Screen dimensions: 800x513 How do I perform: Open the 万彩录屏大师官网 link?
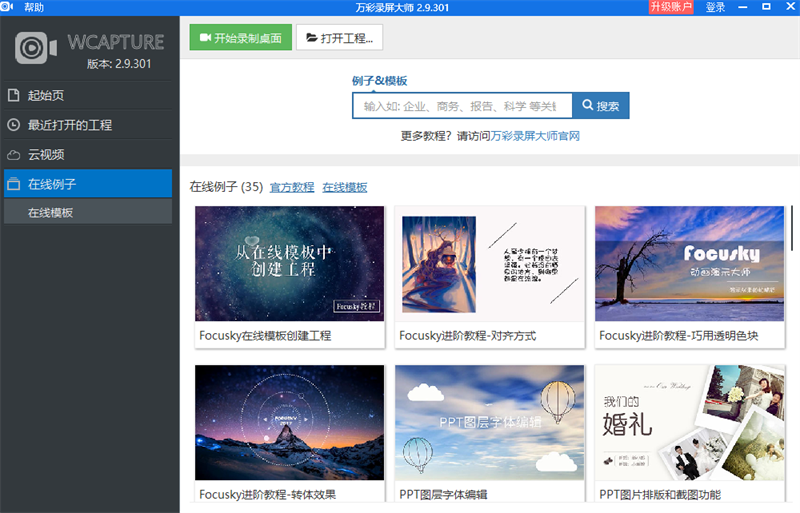535,136
